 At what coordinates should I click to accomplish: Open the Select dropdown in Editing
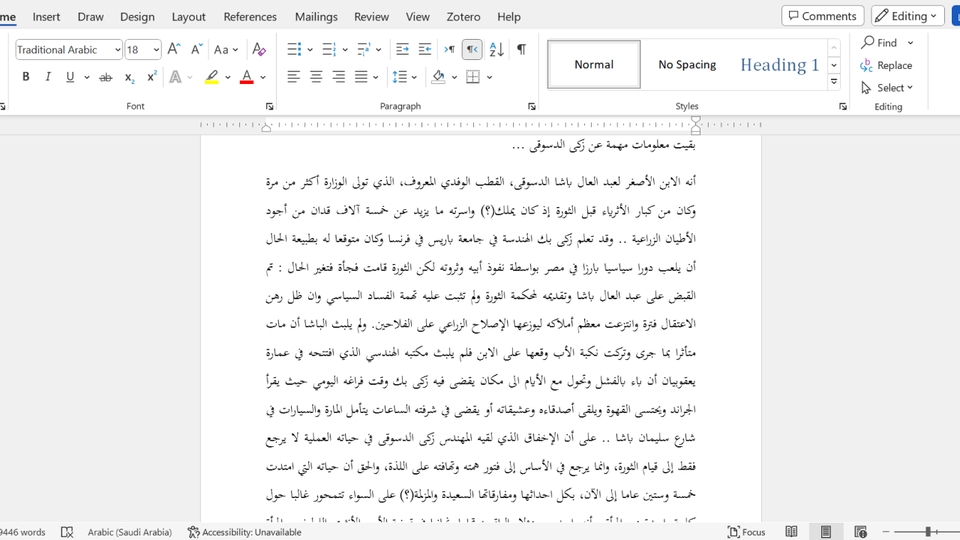[x=887, y=88]
